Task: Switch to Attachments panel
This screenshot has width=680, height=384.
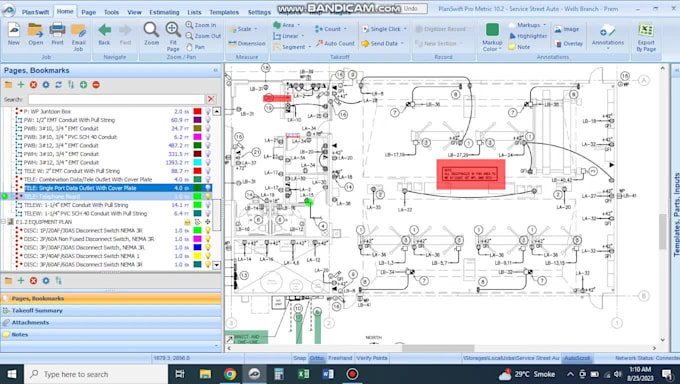Action: click(111, 322)
